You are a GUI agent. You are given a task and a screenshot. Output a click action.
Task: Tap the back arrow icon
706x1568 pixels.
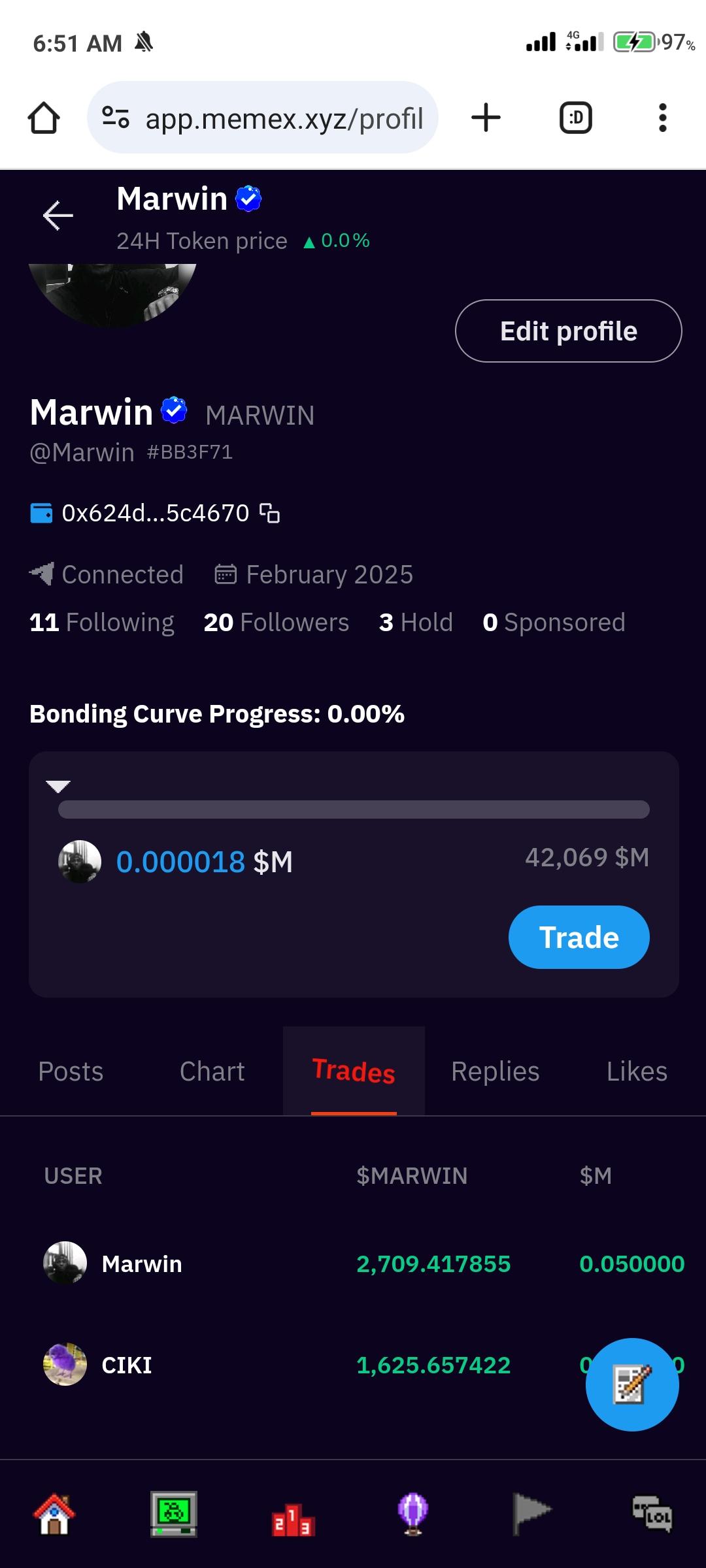click(58, 216)
